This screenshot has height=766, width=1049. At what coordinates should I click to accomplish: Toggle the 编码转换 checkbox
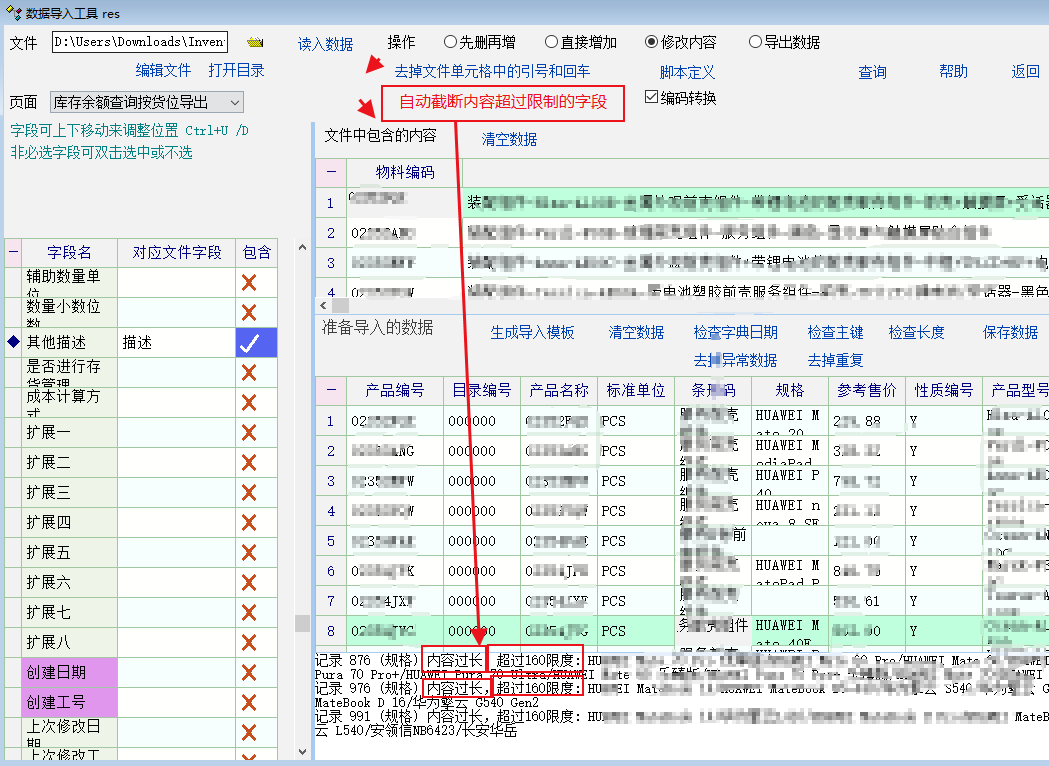[x=652, y=97]
